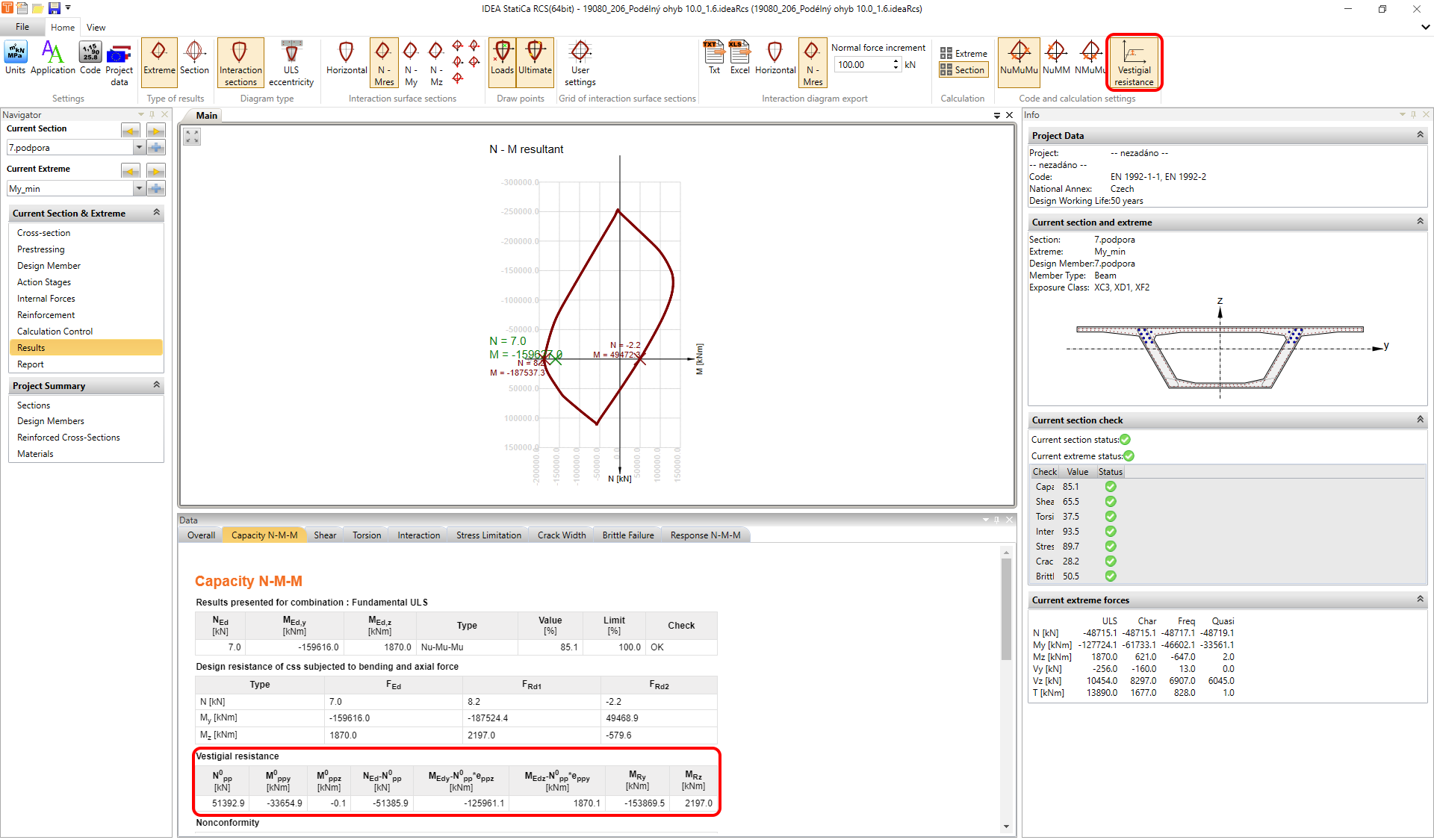Switch calculation mode to Extreme
Viewport: 1434px width, 840px height.
tap(963, 53)
